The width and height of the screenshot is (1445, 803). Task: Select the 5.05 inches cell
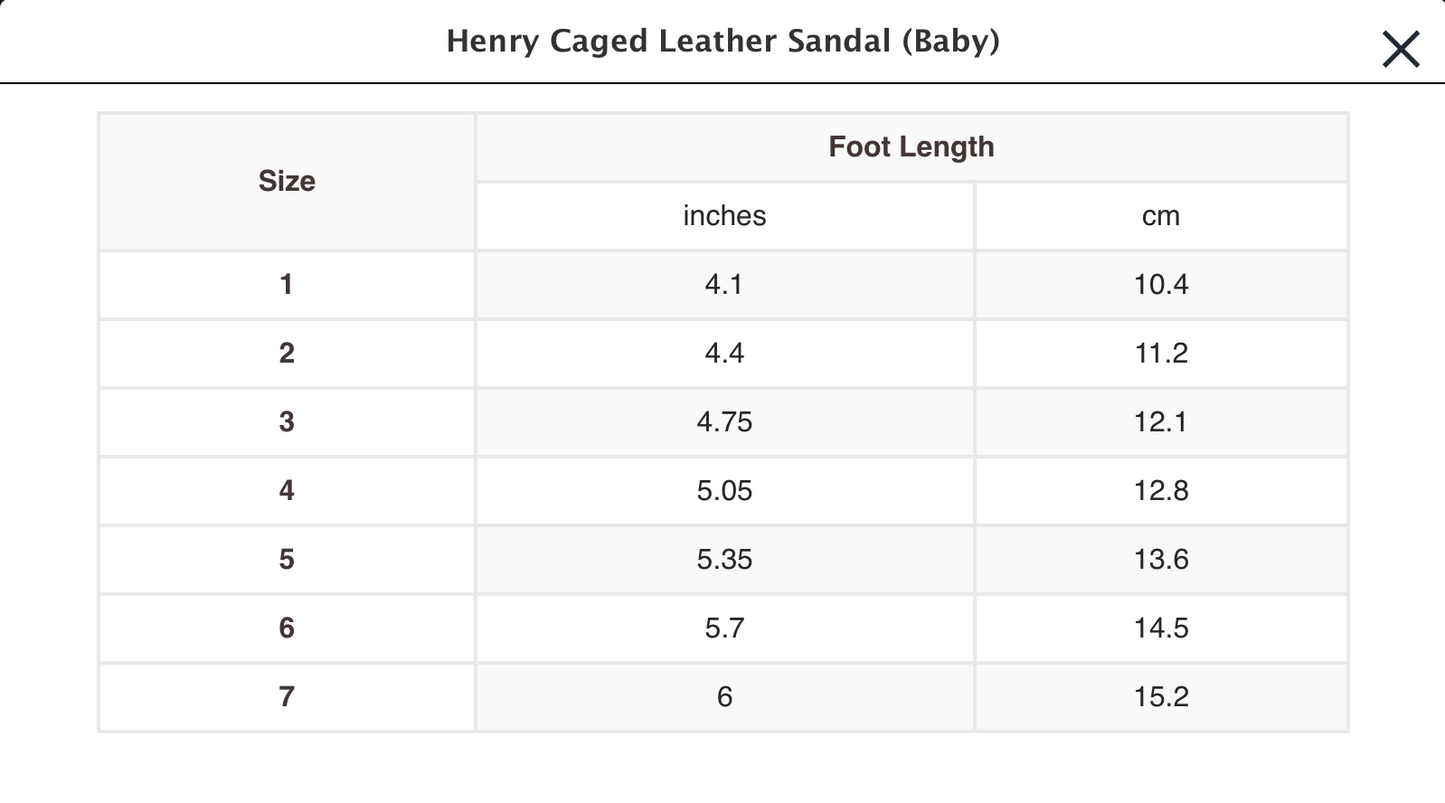click(x=724, y=491)
